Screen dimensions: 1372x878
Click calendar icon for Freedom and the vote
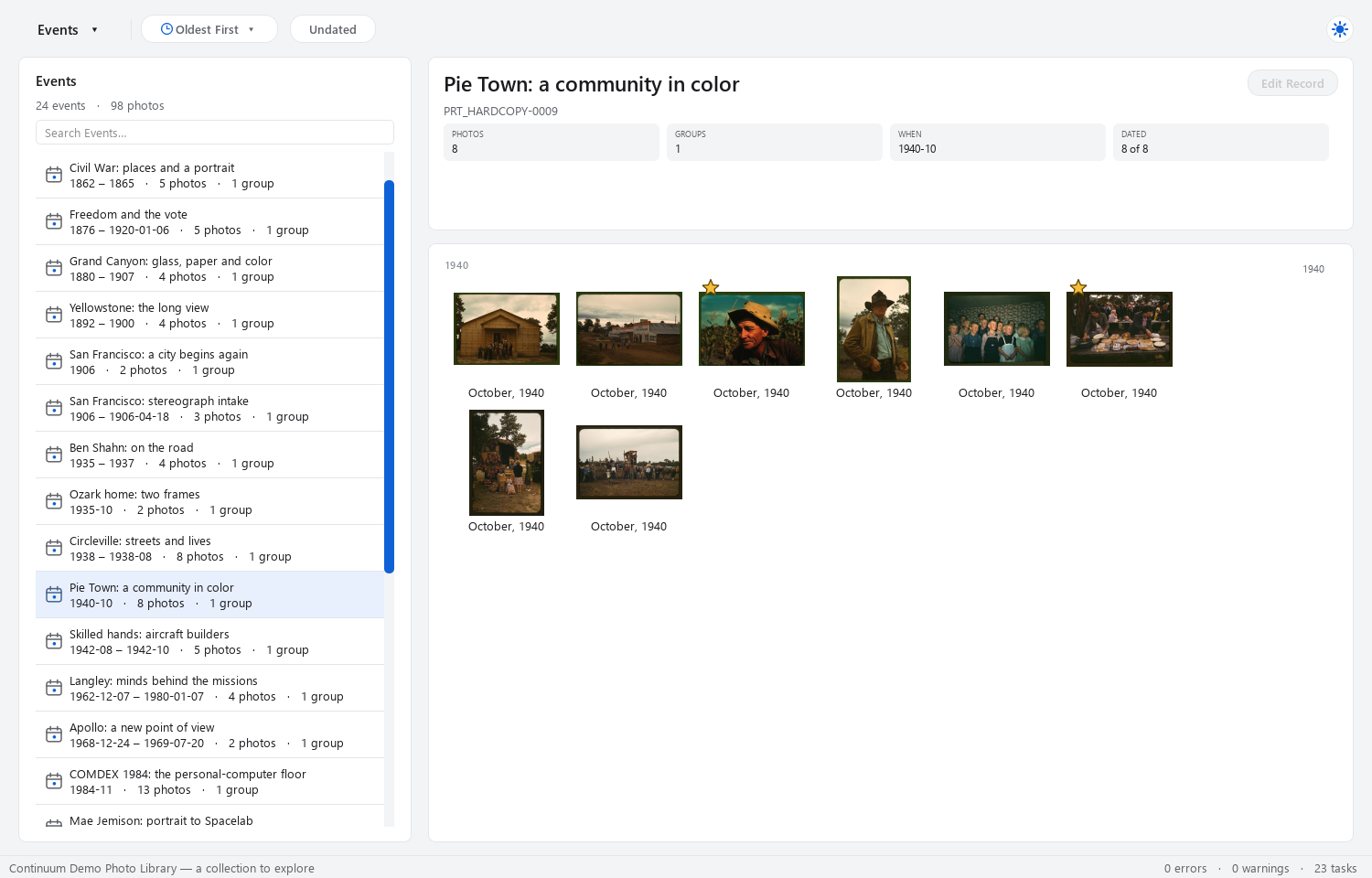pos(54,221)
